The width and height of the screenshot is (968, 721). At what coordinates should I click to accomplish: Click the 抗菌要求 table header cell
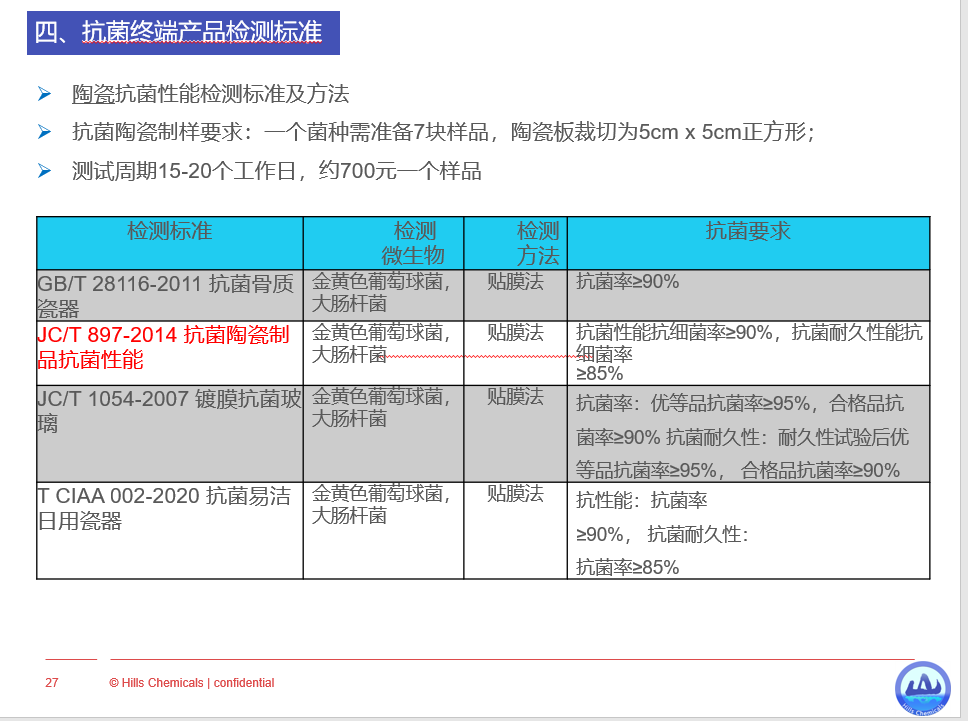tap(748, 231)
